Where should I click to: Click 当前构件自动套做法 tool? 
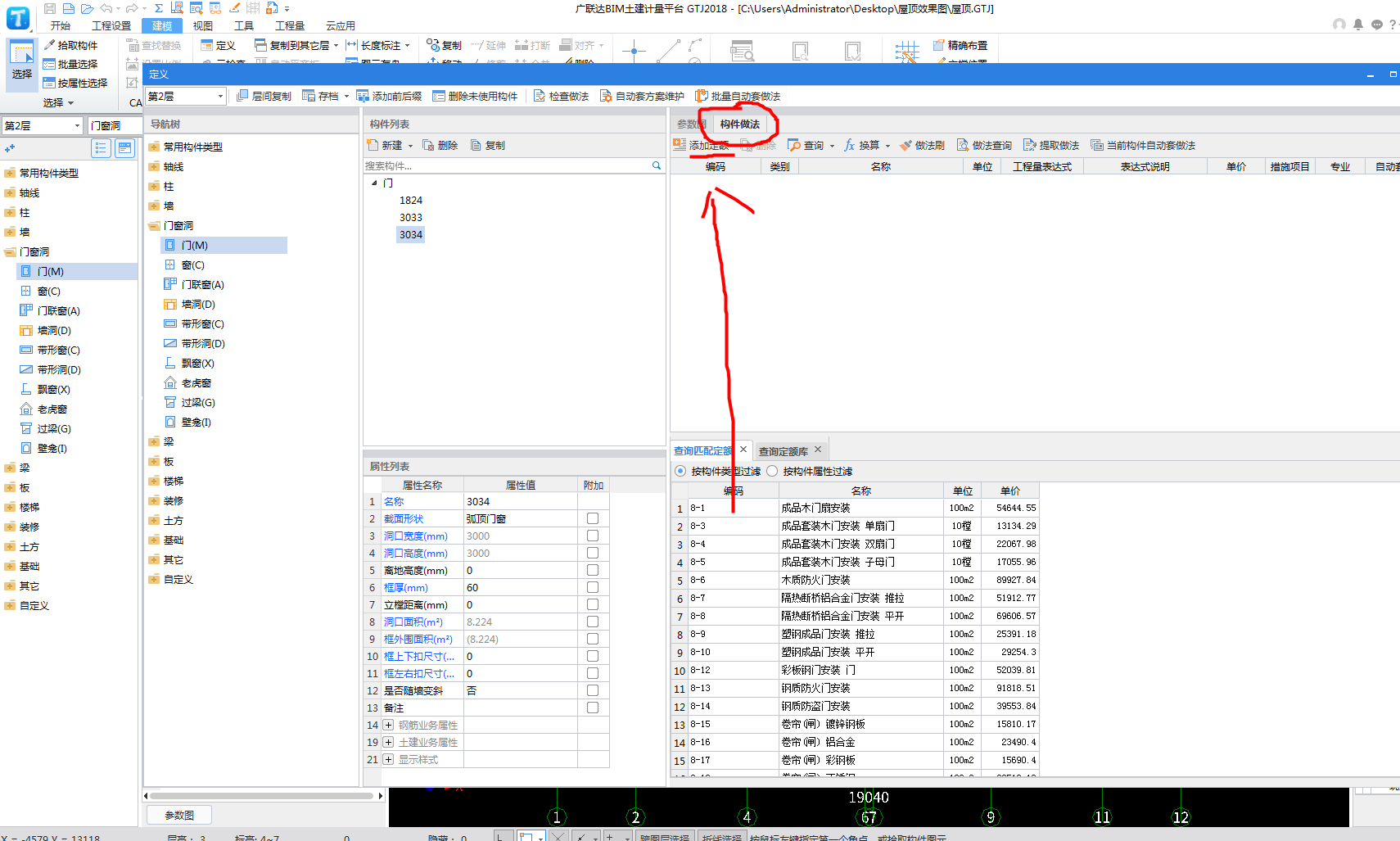tap(1143, 145)
